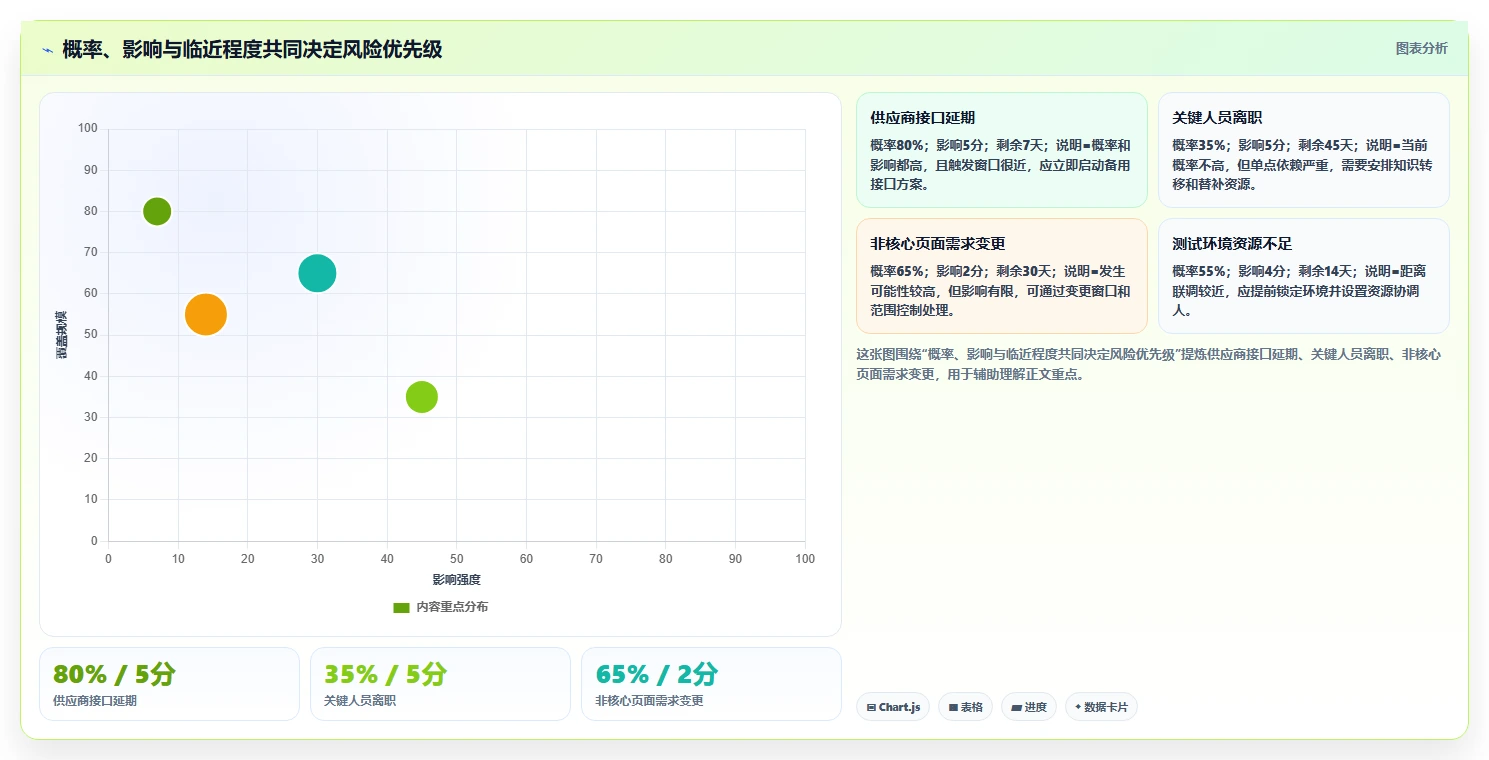Click the x-axis tick label 50
Screen dimensions: 1489x760
(457, 559)
